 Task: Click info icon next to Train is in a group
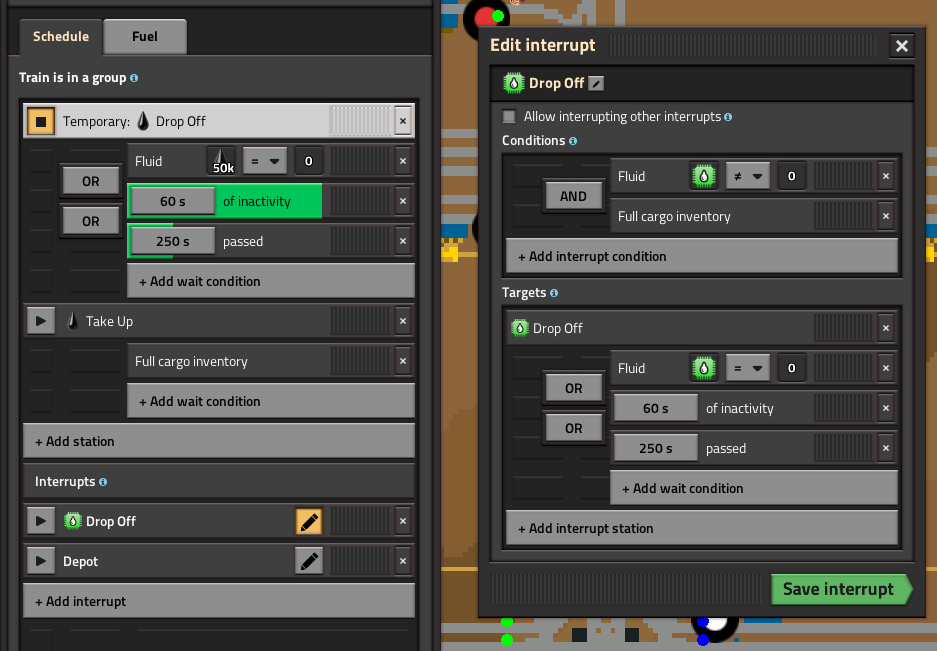pyautogui.click(x=134, y=78)
